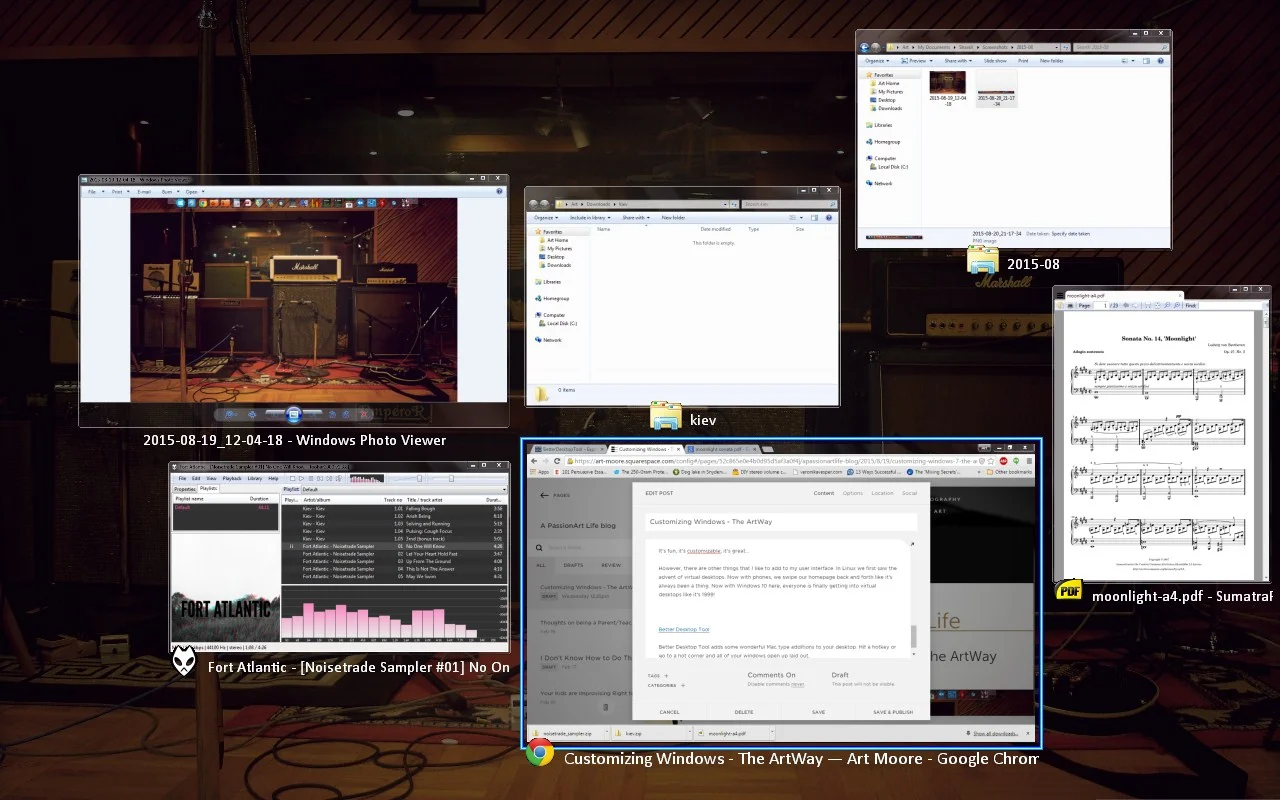Click the help icon in Photo Viewer toolbar
The width and height of the screenshot is (1280, 800).
click(499, 191)
